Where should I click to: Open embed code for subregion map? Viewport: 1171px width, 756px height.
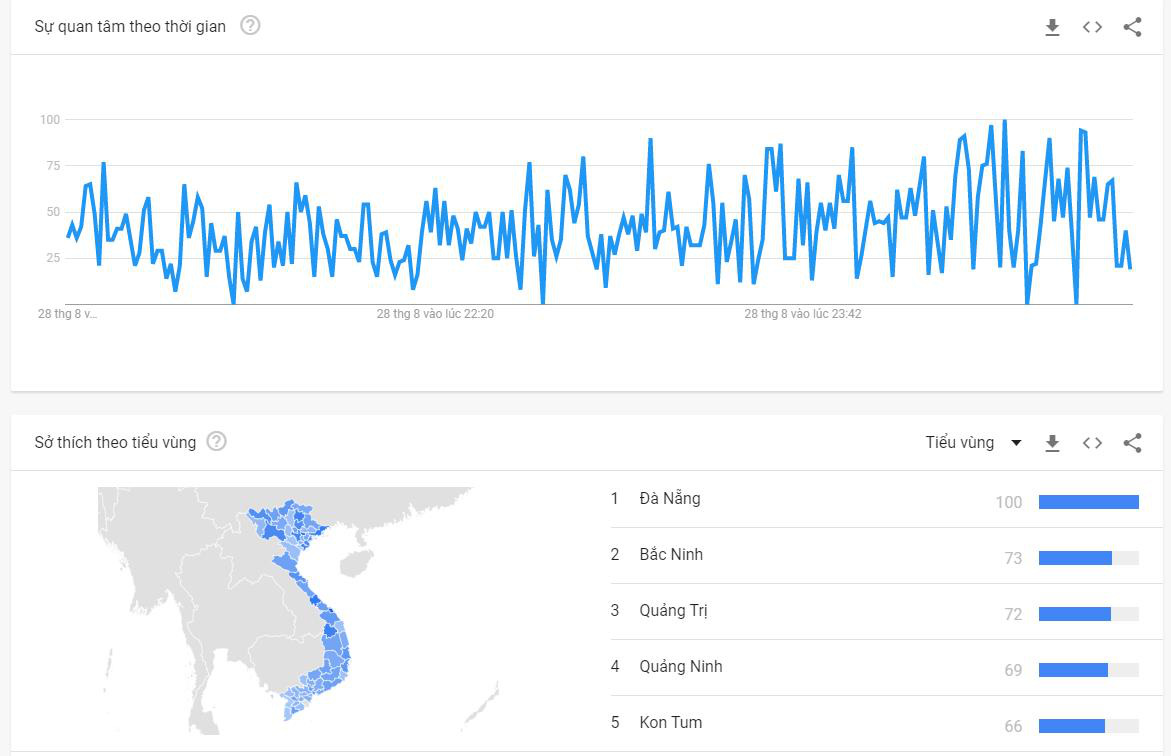click(x=1092, y=443)
